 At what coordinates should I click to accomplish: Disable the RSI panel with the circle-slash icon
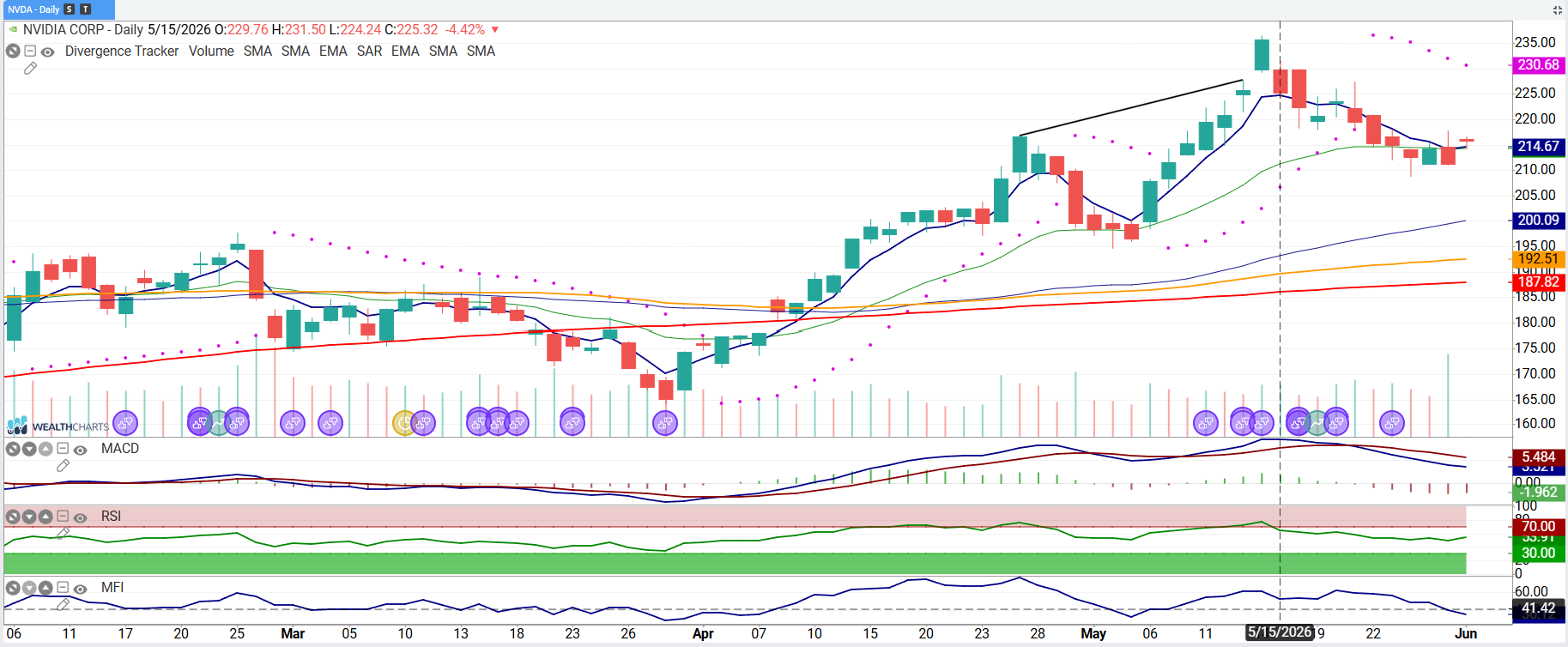[13, 517]
